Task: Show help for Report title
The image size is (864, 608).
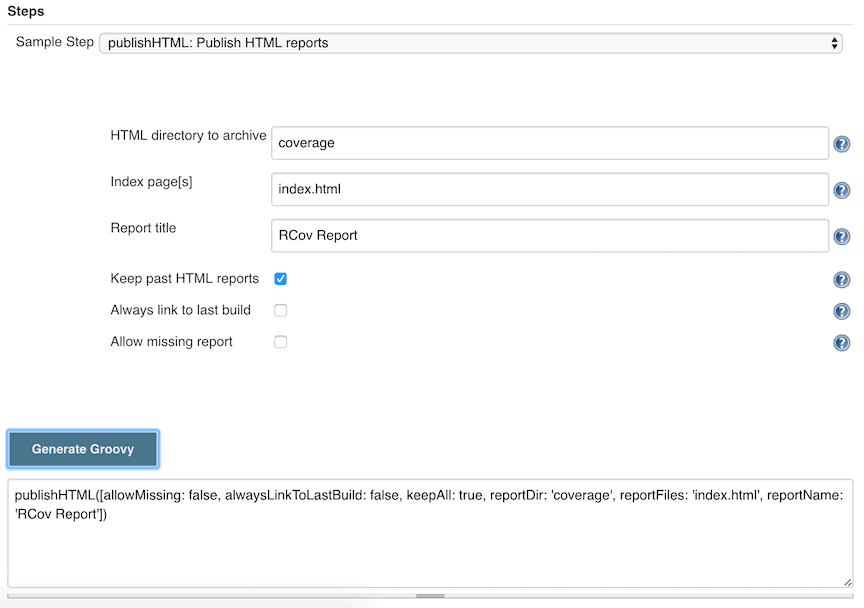Action: pyautogui.click(x=841, y=236)
